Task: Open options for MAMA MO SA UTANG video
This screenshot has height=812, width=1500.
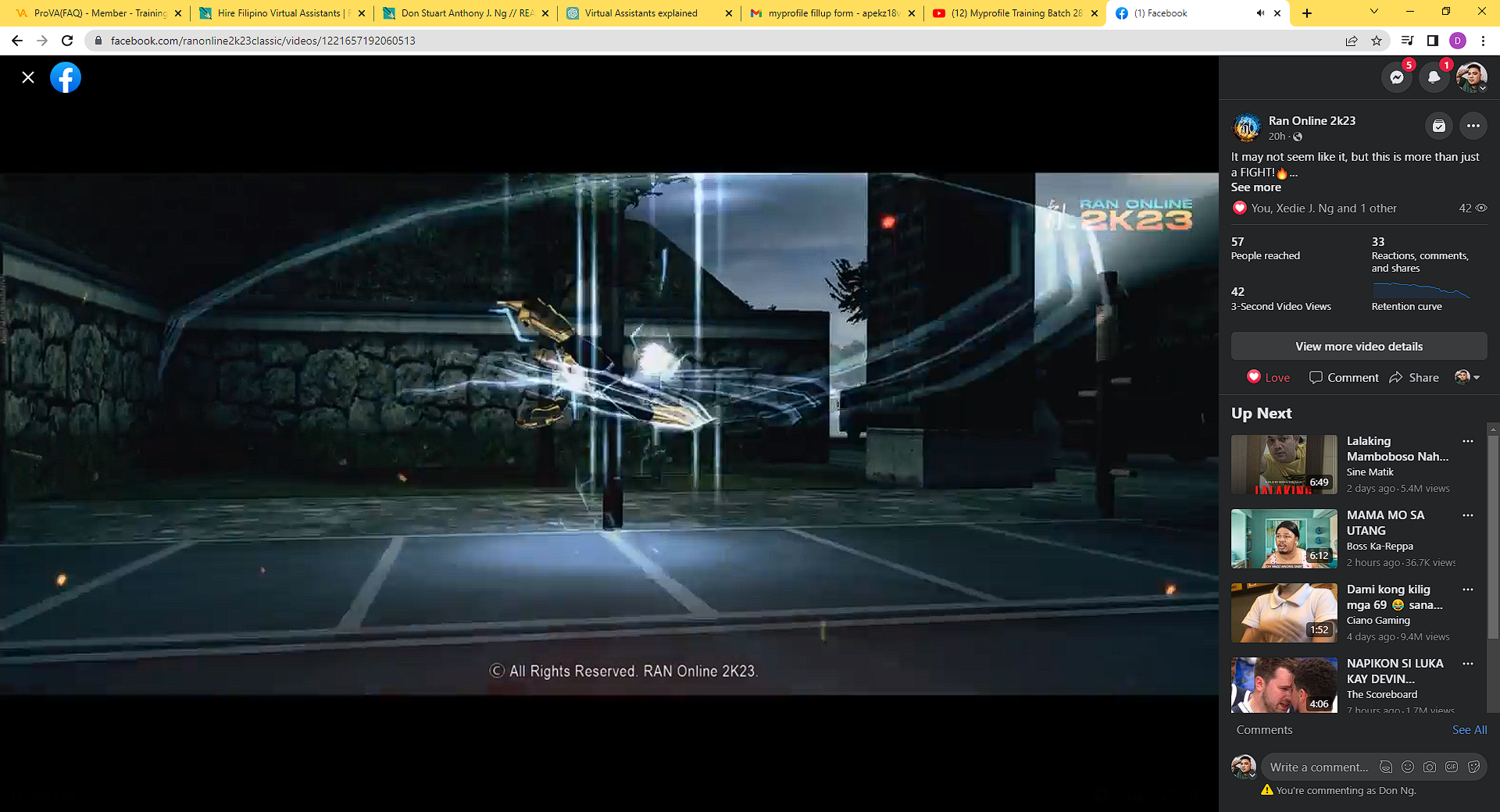Action: tap(1468, 515)
